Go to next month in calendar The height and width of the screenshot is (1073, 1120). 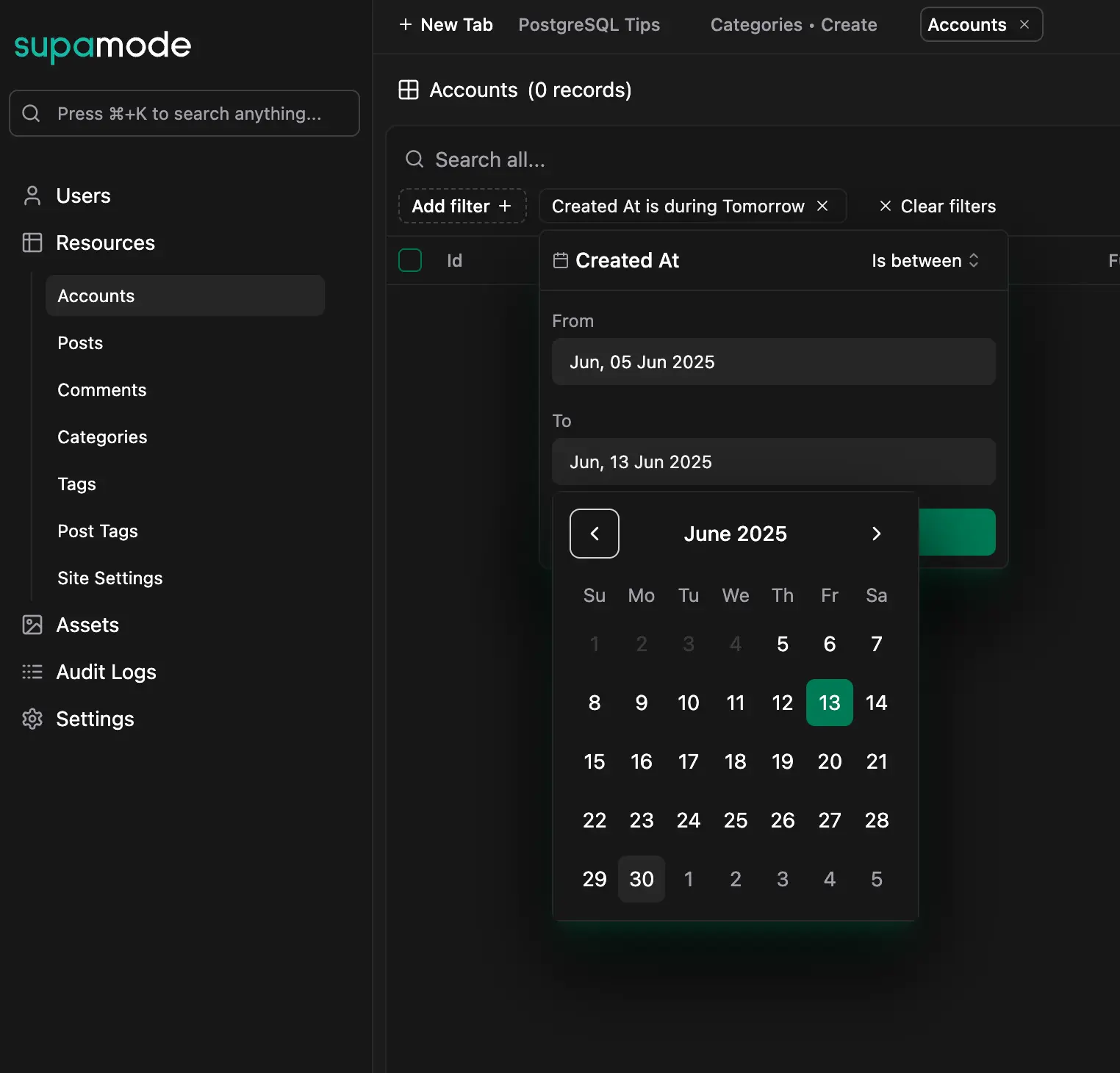pyautogui.click(x=876, y=534)
